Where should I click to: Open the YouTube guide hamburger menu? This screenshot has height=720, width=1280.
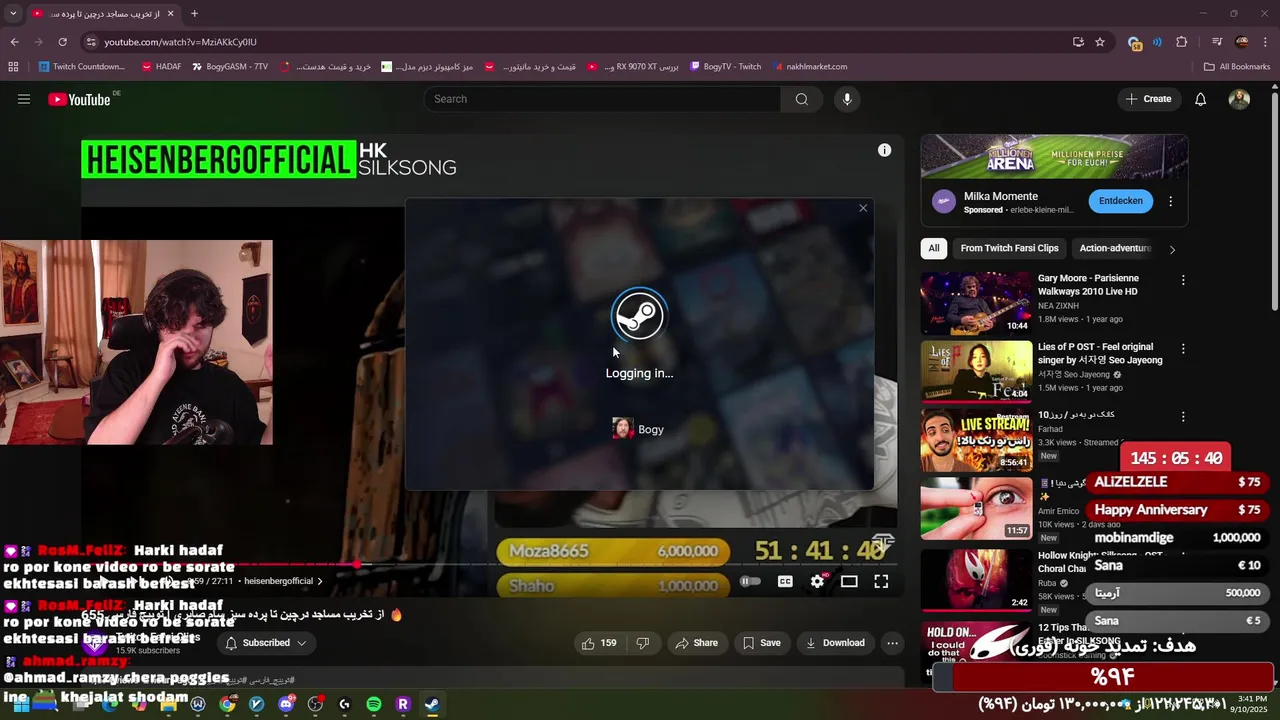24,99
